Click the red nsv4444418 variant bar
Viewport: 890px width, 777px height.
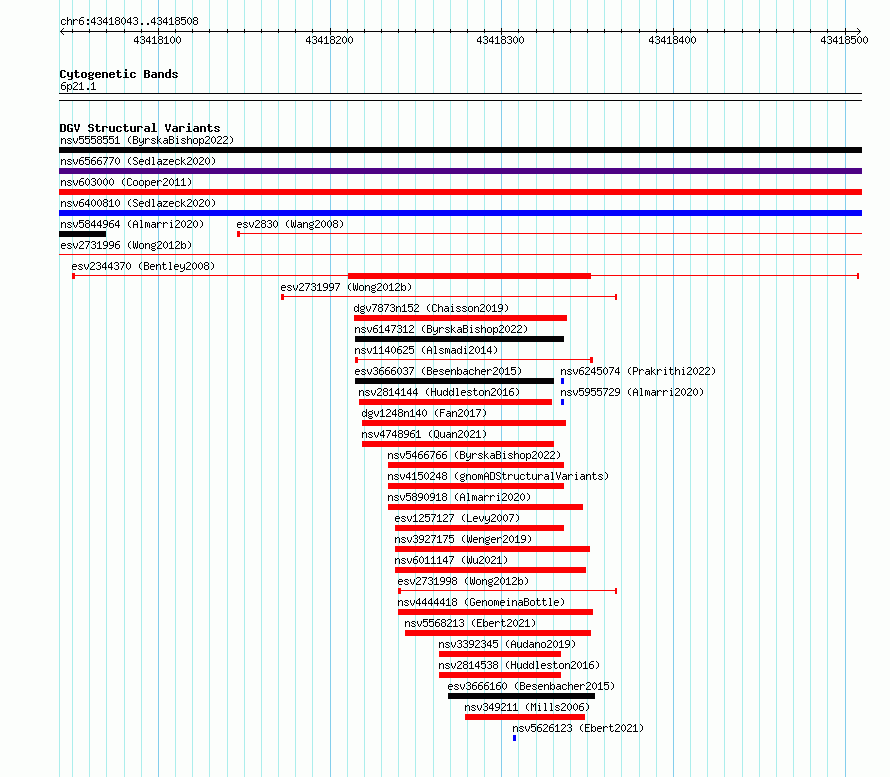(x=496, y=612)
